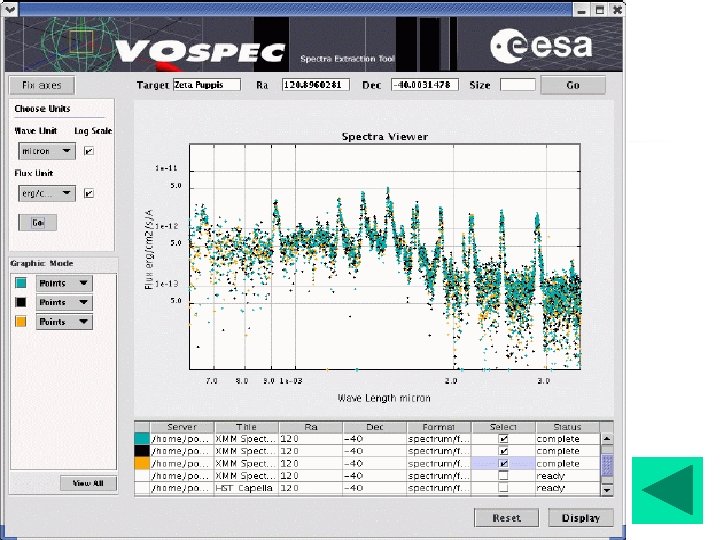The width and height of the screenshot is (720, 540).
Task: Click the Format column header
Action: pyautogui.click(x=439, y=427)
